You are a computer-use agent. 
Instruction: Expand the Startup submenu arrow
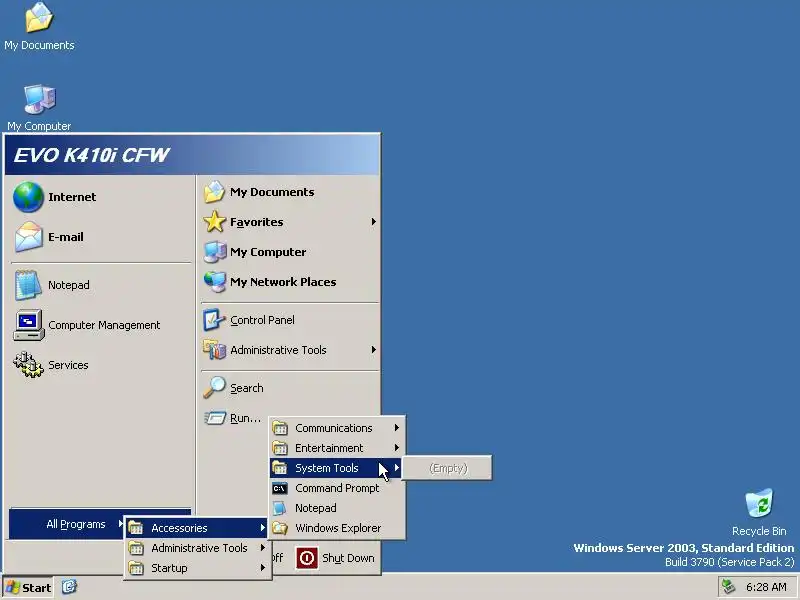tap(262, 568)
